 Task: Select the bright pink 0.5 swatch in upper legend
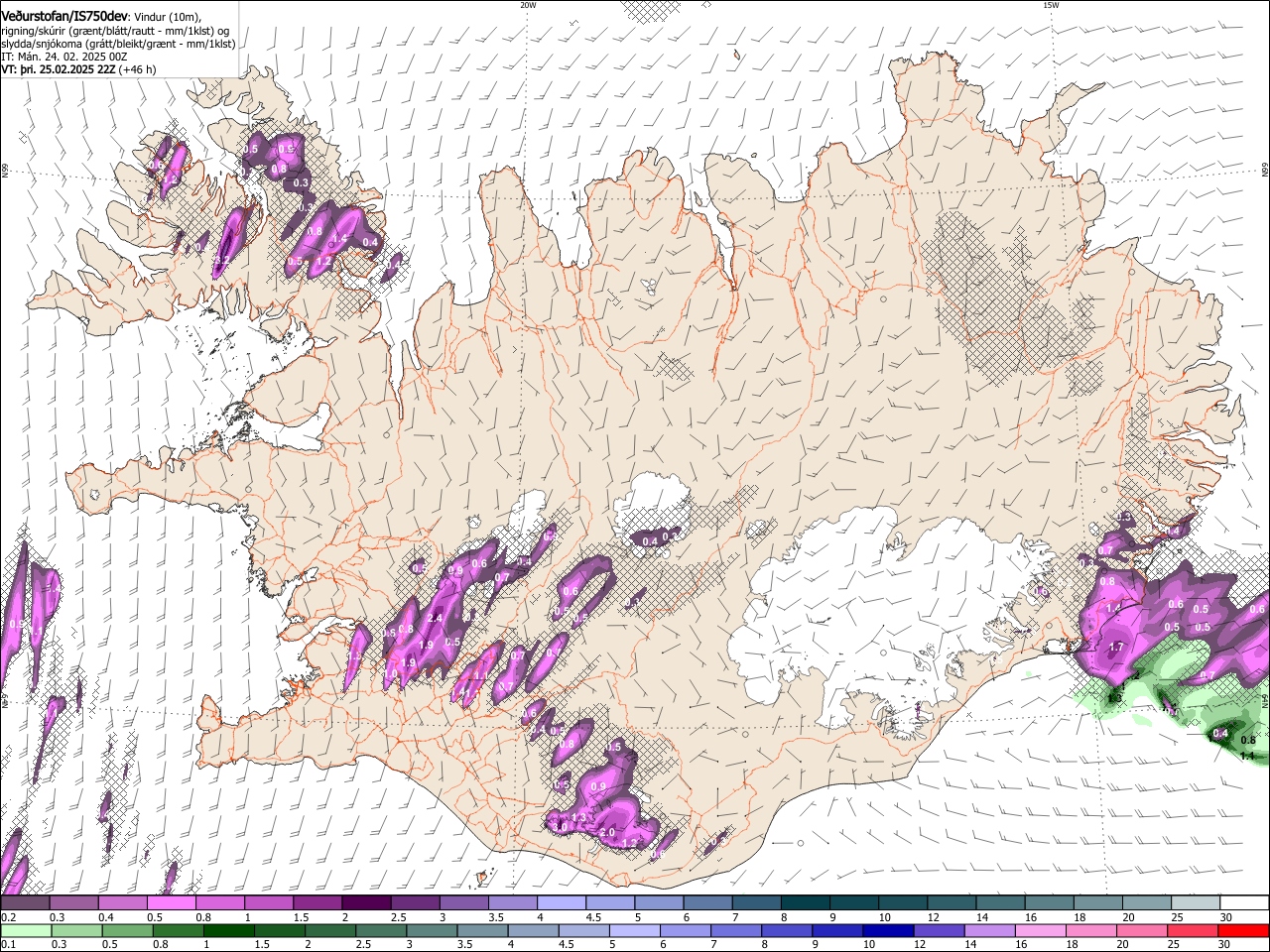pyautogui.click(x=171, y=903)
